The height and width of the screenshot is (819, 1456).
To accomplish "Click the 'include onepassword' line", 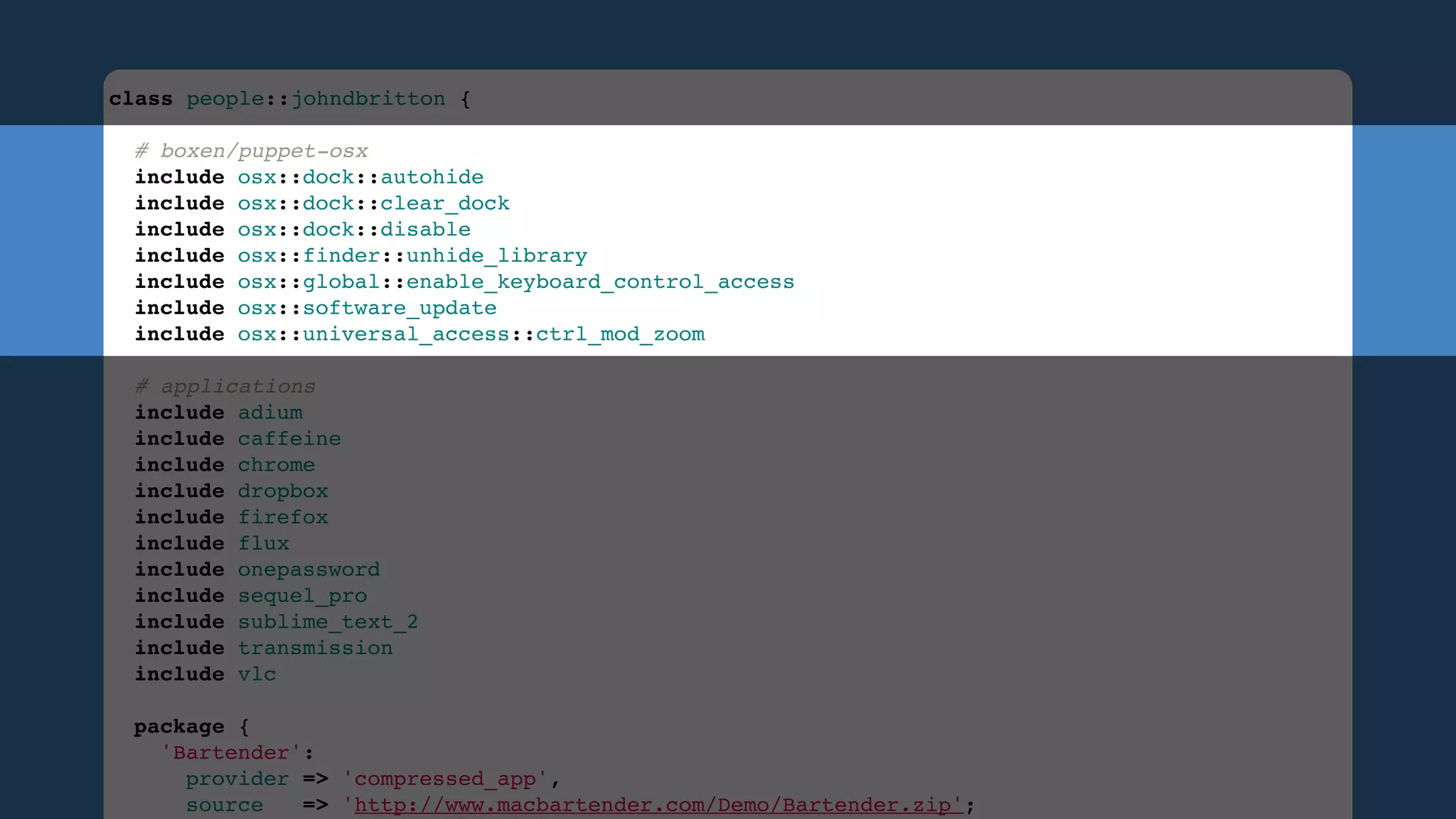I will pyautogui.click(x=257, y=569).
